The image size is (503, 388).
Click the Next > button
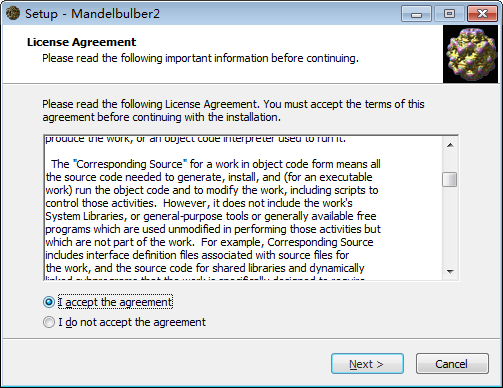click(367, 364)
